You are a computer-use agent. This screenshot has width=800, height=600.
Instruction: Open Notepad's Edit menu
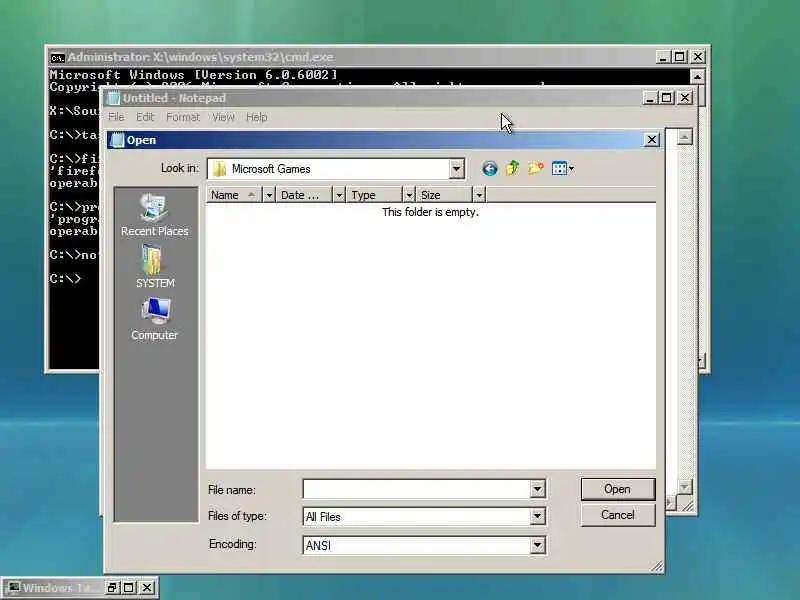(145, 117)
